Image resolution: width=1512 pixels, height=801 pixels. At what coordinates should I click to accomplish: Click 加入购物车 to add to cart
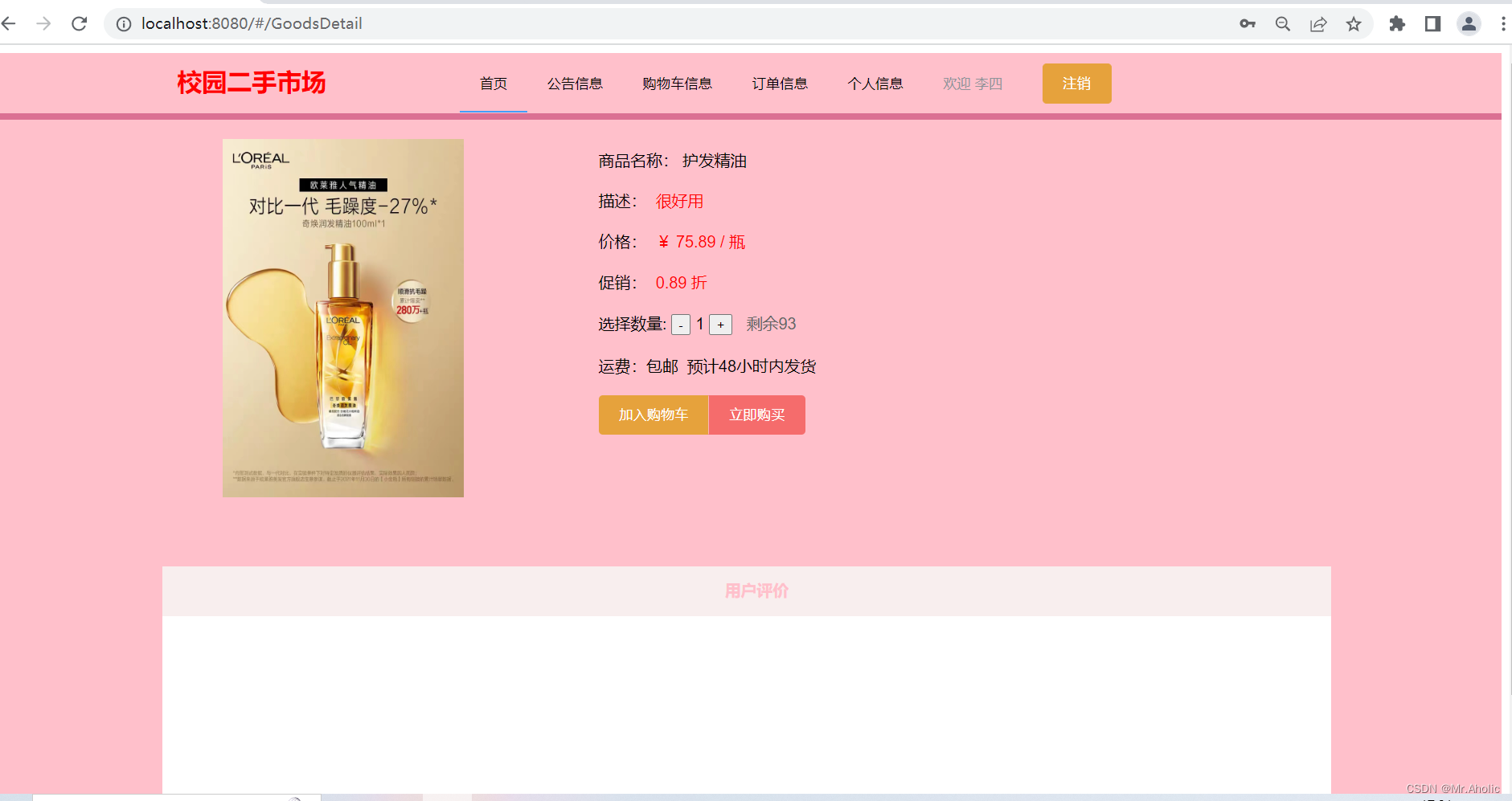click(x=653, y=415)
